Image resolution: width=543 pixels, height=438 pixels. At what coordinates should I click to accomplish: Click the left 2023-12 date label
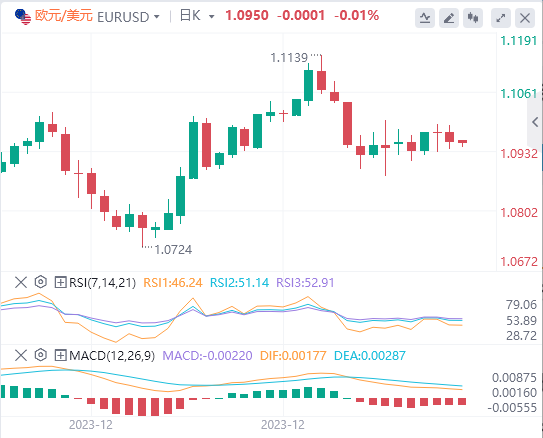point(91,425)
